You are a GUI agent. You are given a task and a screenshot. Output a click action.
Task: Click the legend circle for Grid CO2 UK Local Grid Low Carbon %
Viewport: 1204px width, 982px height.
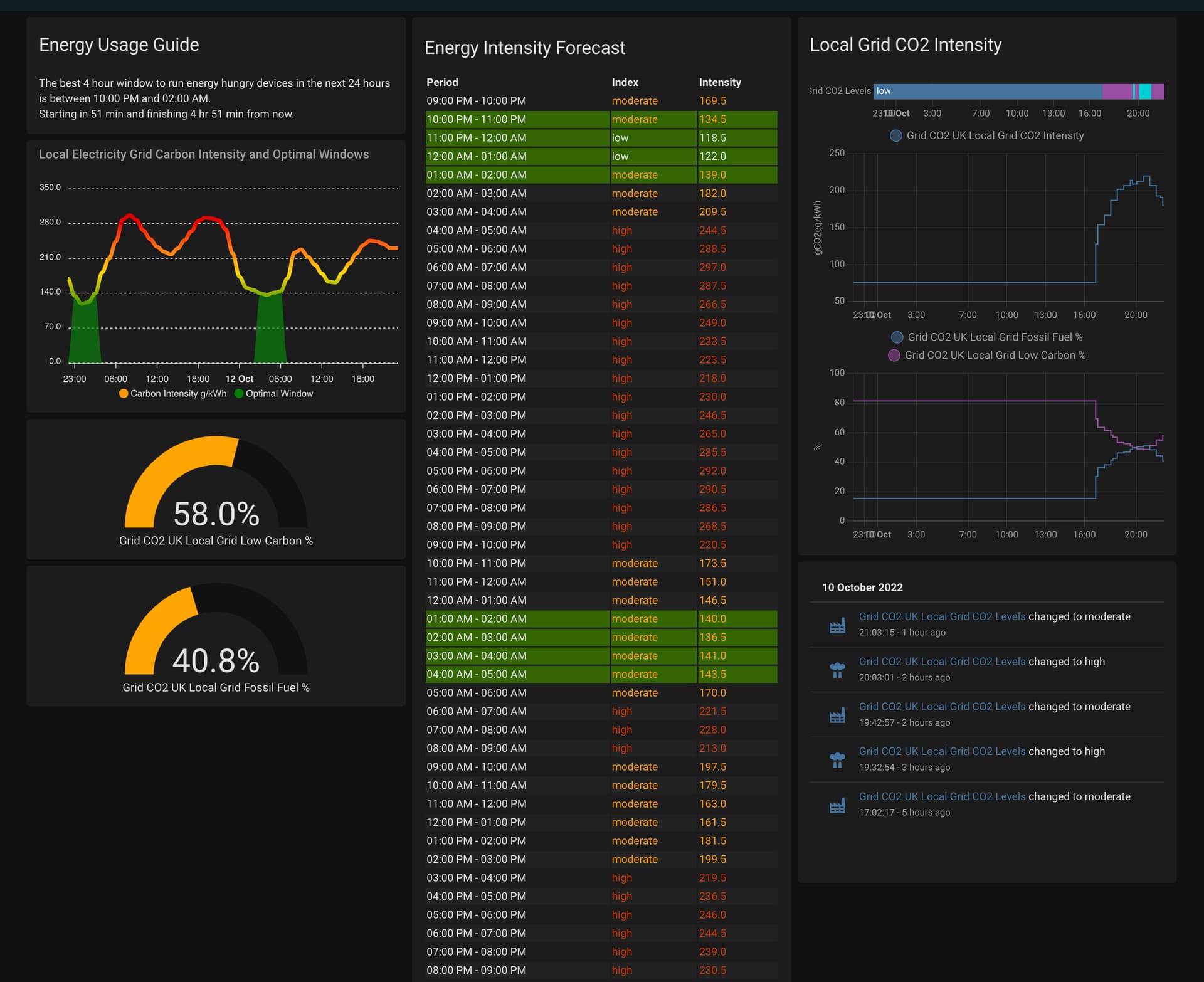coord(893,355)
